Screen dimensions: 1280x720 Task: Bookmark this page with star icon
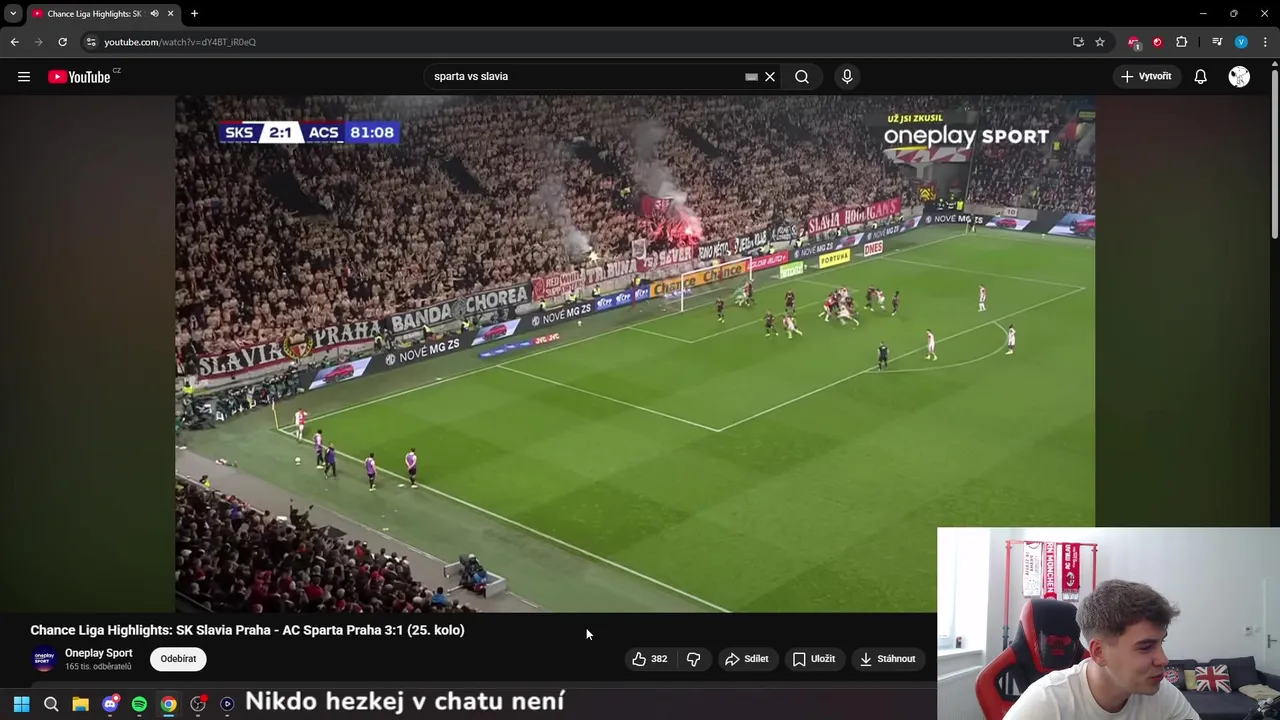[1099, 42]
